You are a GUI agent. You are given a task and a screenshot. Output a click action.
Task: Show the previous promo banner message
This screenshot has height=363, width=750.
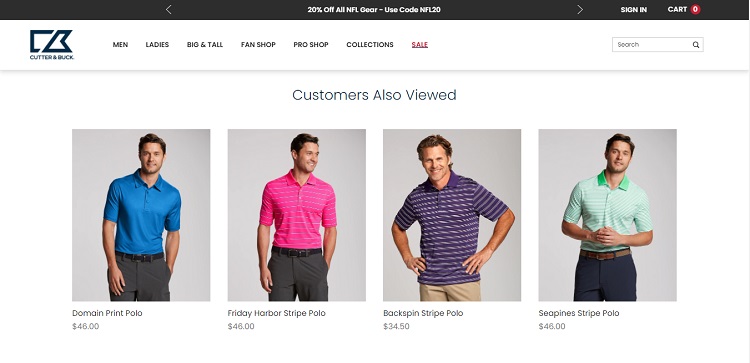(168, 10)
